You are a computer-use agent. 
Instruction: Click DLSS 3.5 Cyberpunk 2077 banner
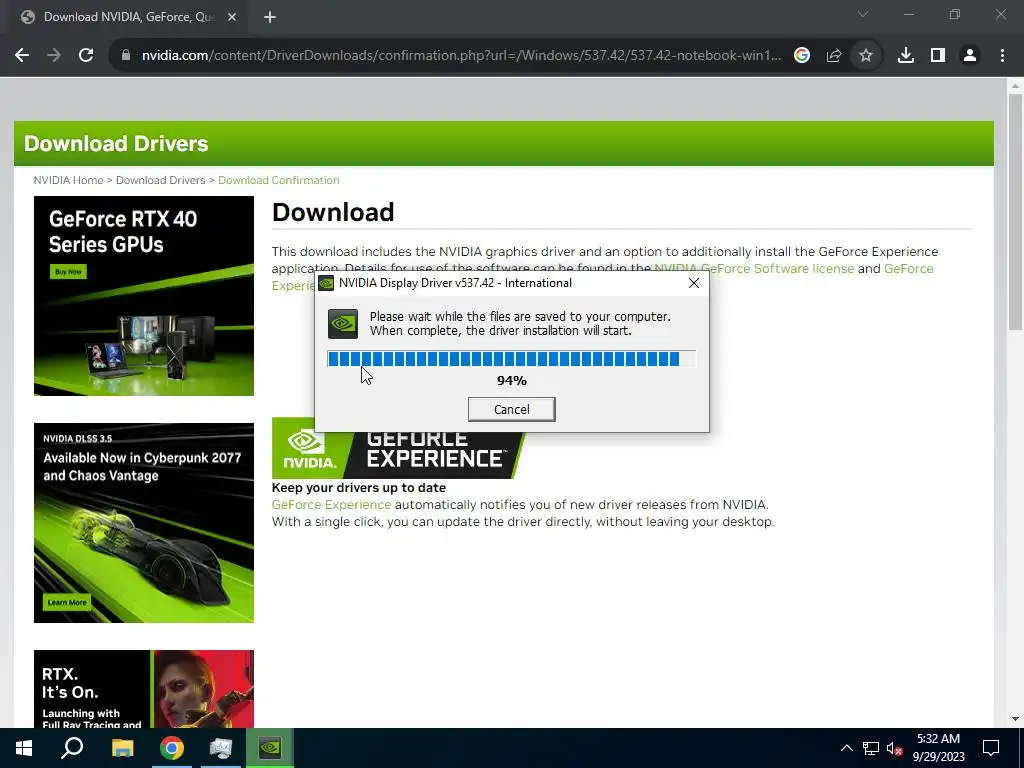pyautogui.click(x=144, y=523)
